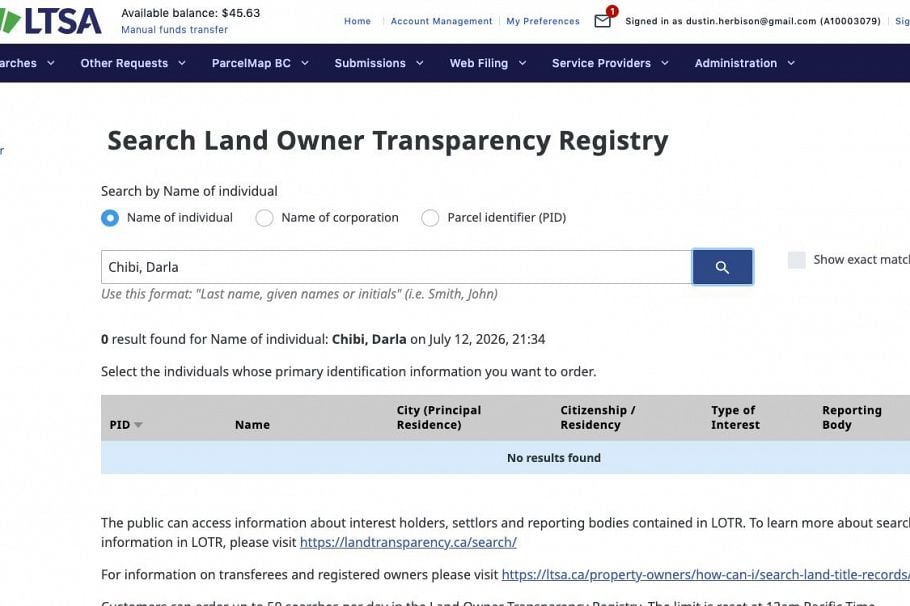This screenshot has width=910, height=606.
Task: Open the landtransparency.ca/search link
Action: click(x=408, y=542)
